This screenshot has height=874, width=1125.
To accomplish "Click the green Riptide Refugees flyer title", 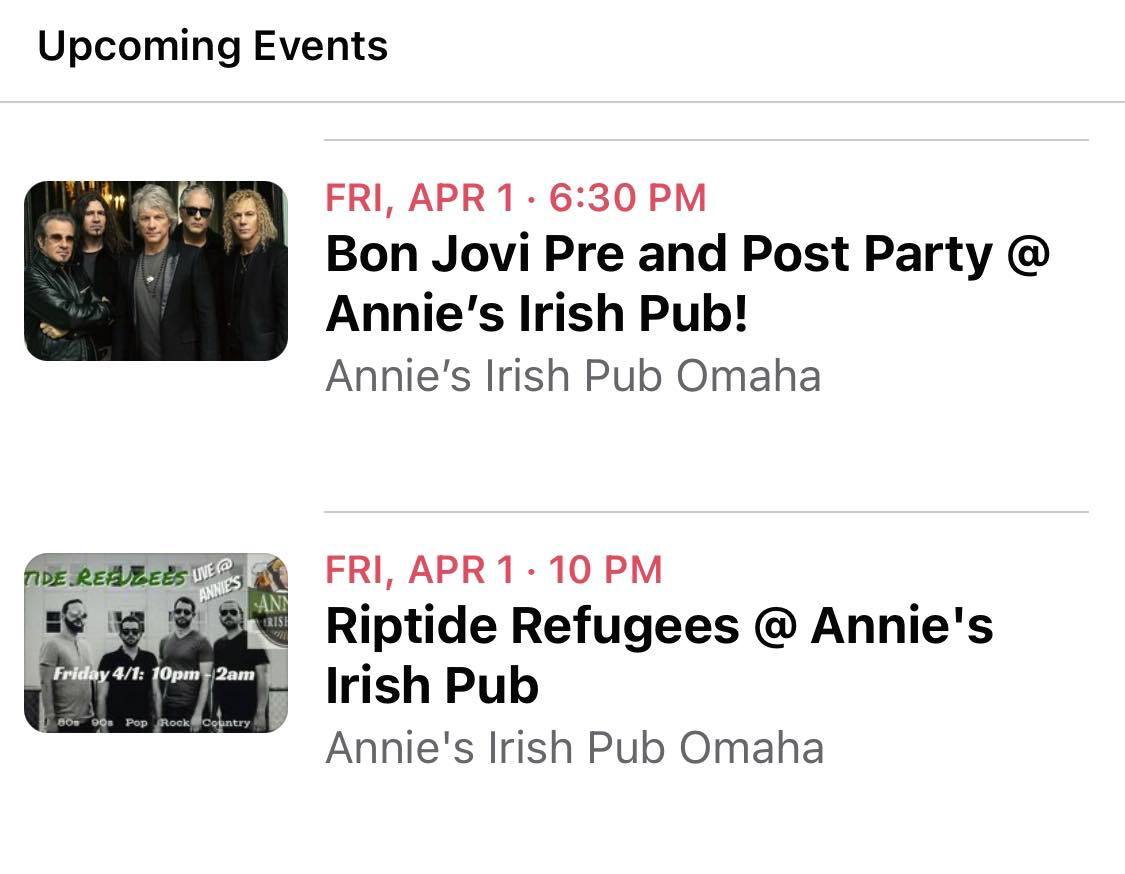I will [x=105, y=578].
